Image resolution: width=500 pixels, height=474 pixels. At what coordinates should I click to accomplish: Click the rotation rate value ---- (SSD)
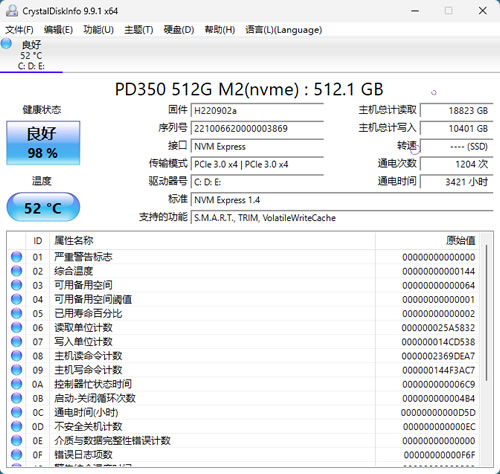(457, 146)
